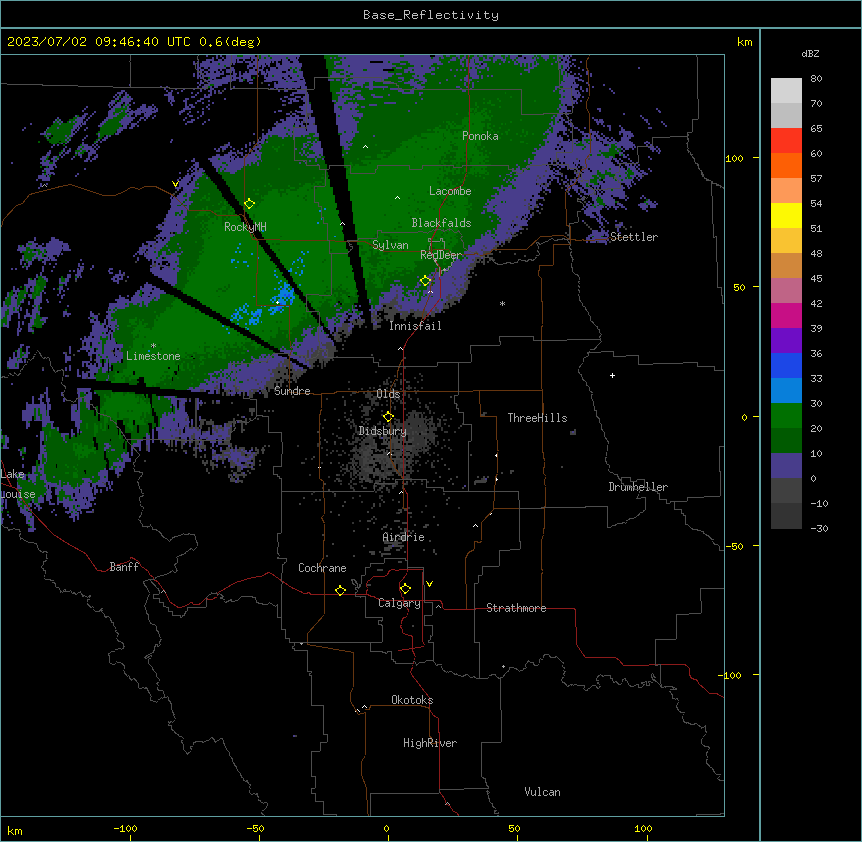Select the light blue 30-33 dBZ swatch
862x842 pixels.
click(x=786, y=390)
